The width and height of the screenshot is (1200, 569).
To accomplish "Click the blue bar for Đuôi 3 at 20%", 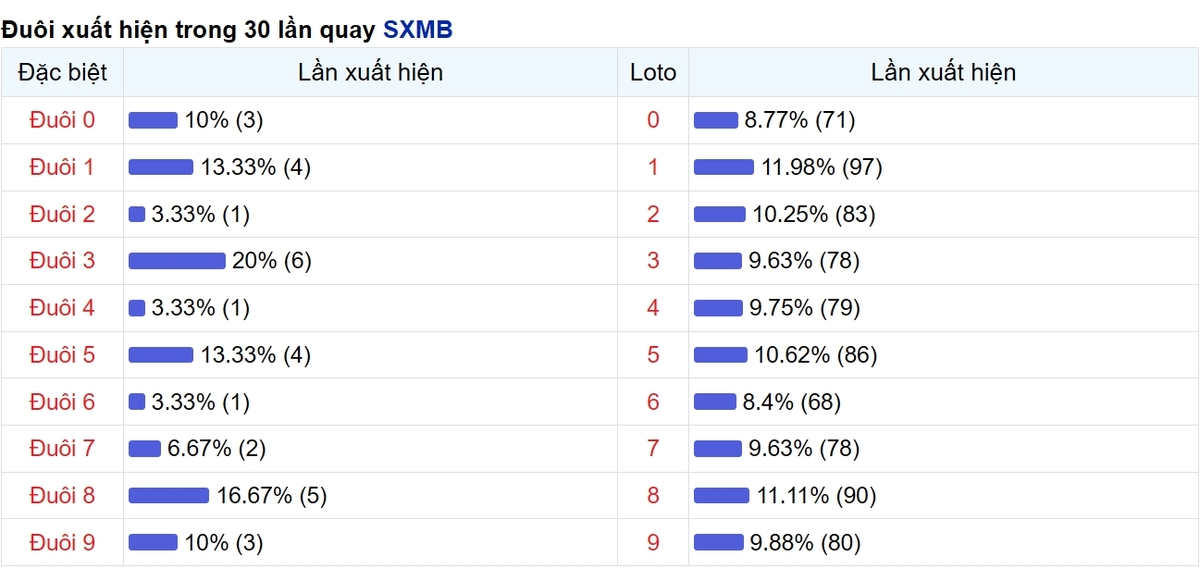I will (x=177, y=261).
